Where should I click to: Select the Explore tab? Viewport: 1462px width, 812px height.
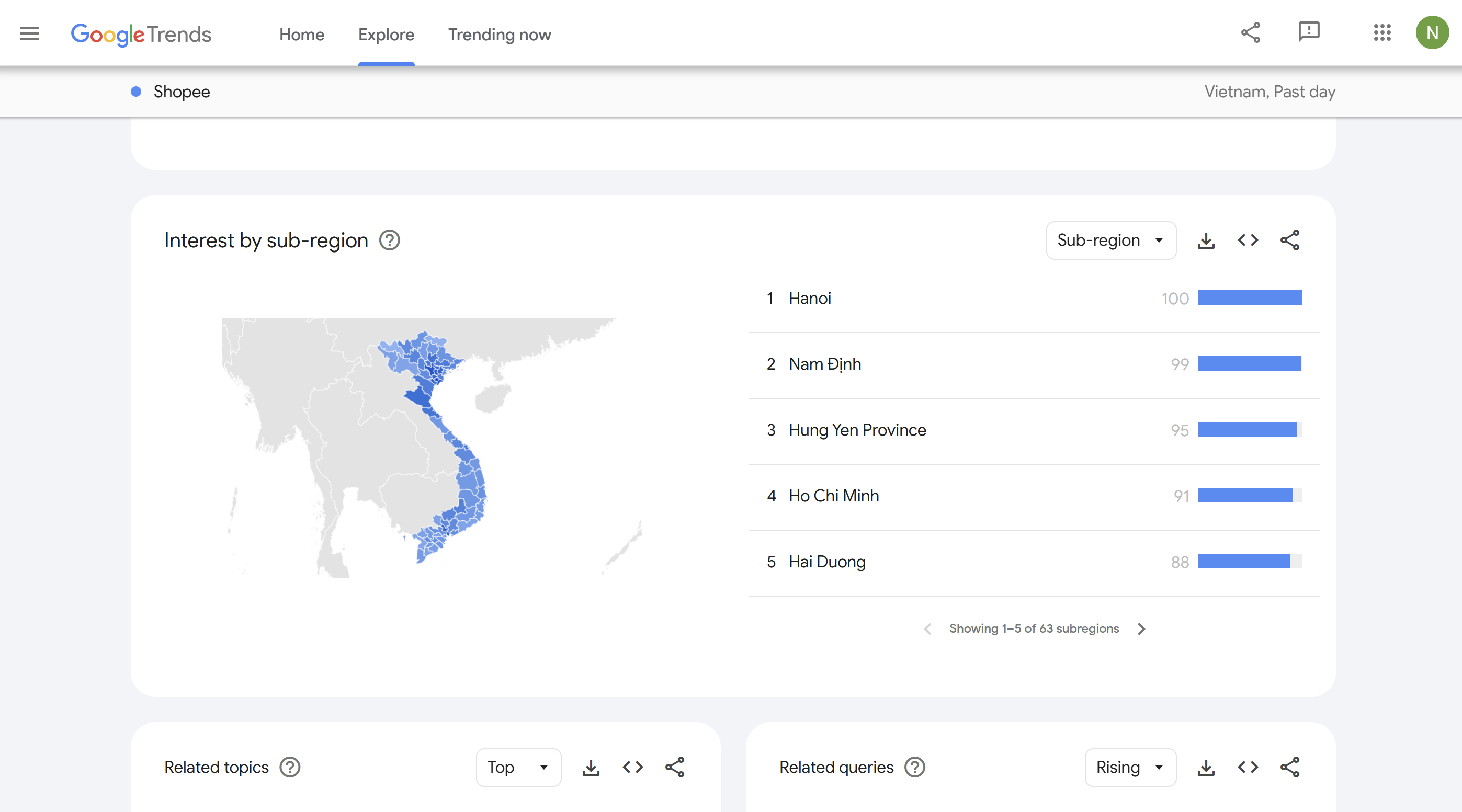386,35
